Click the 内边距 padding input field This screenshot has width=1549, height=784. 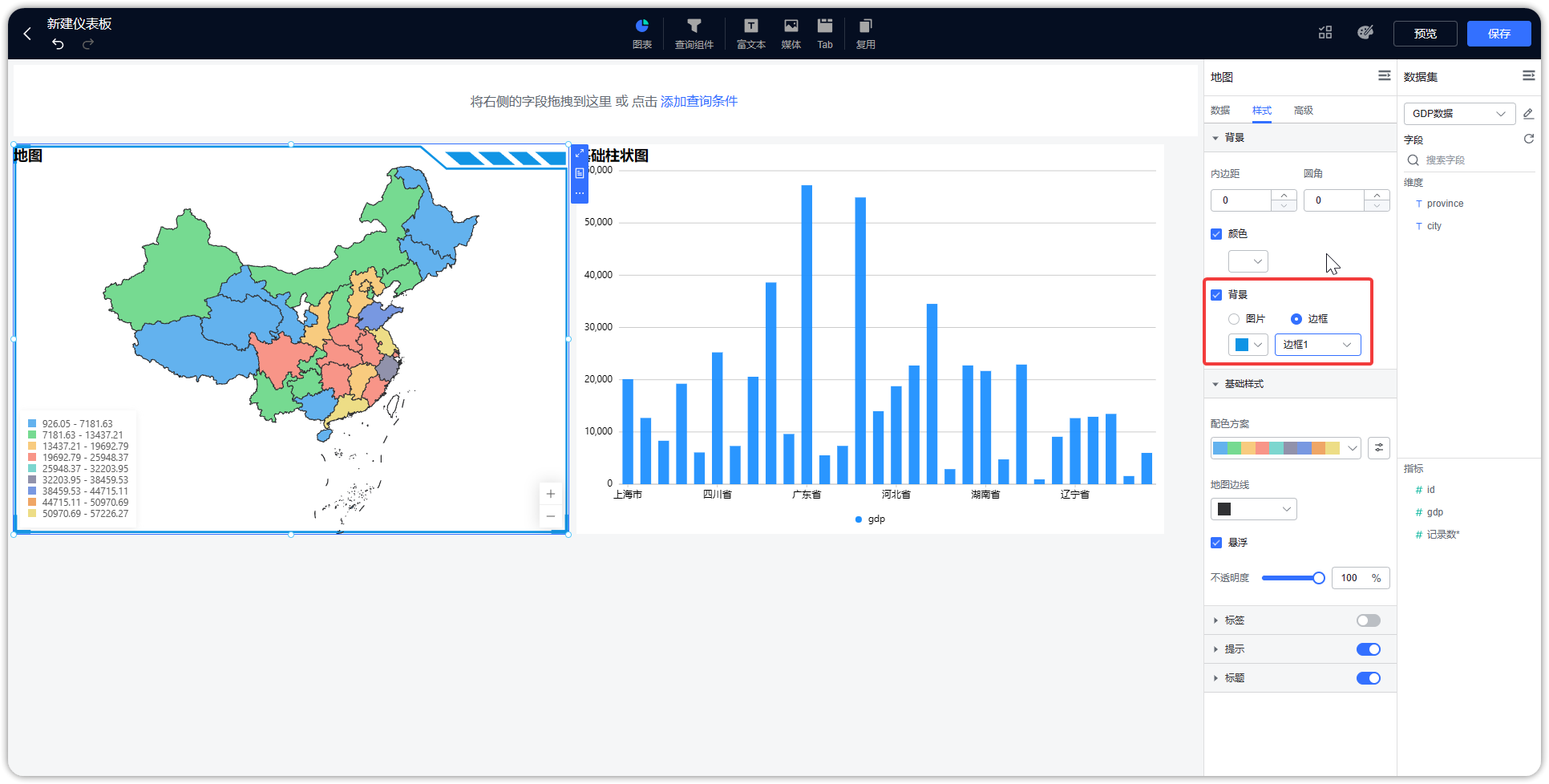tap(1241, 200)
